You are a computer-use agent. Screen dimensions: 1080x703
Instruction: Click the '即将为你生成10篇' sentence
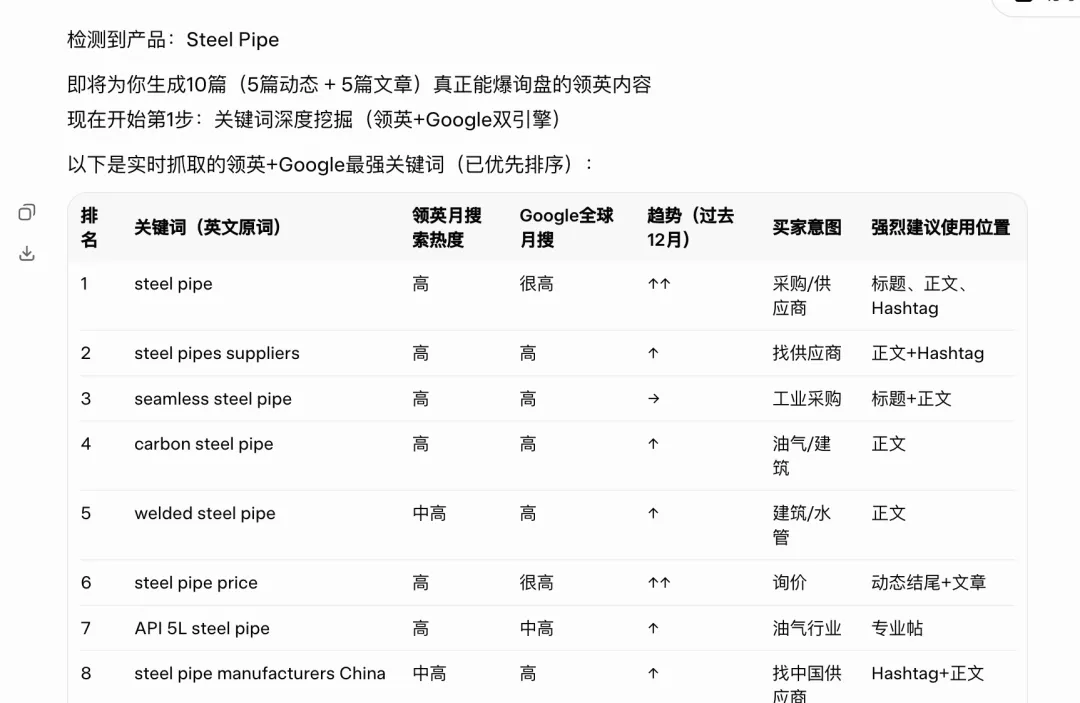[359, 85]
